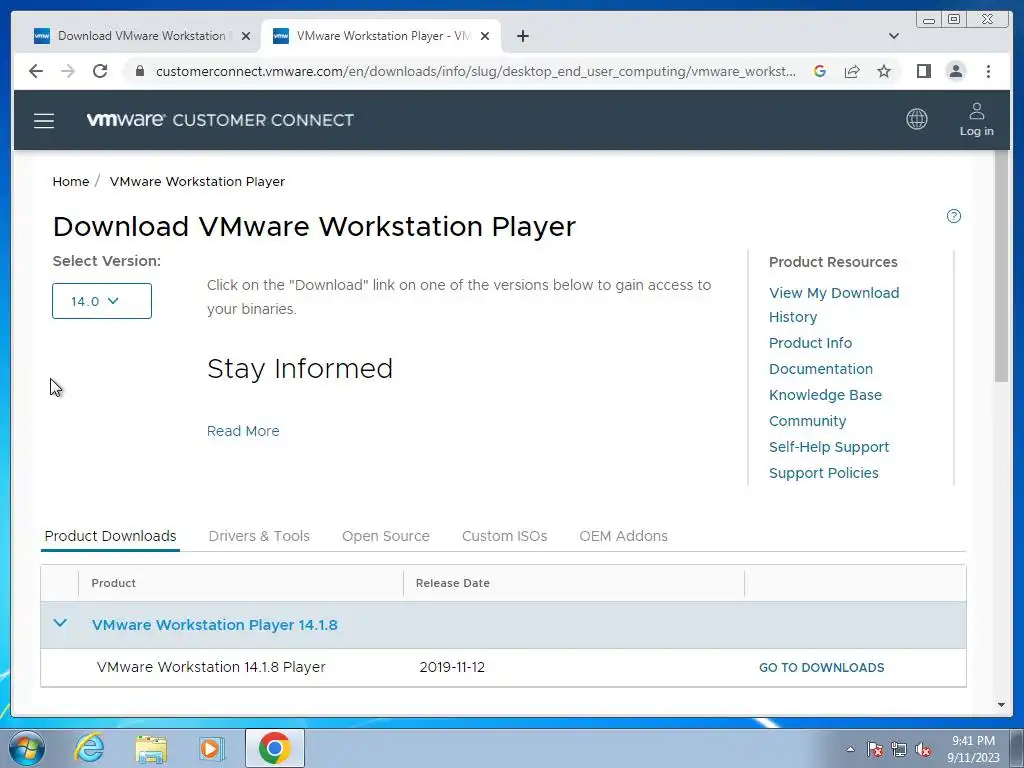
Task: Click the Home breadcrumb link
Action: 71,182
